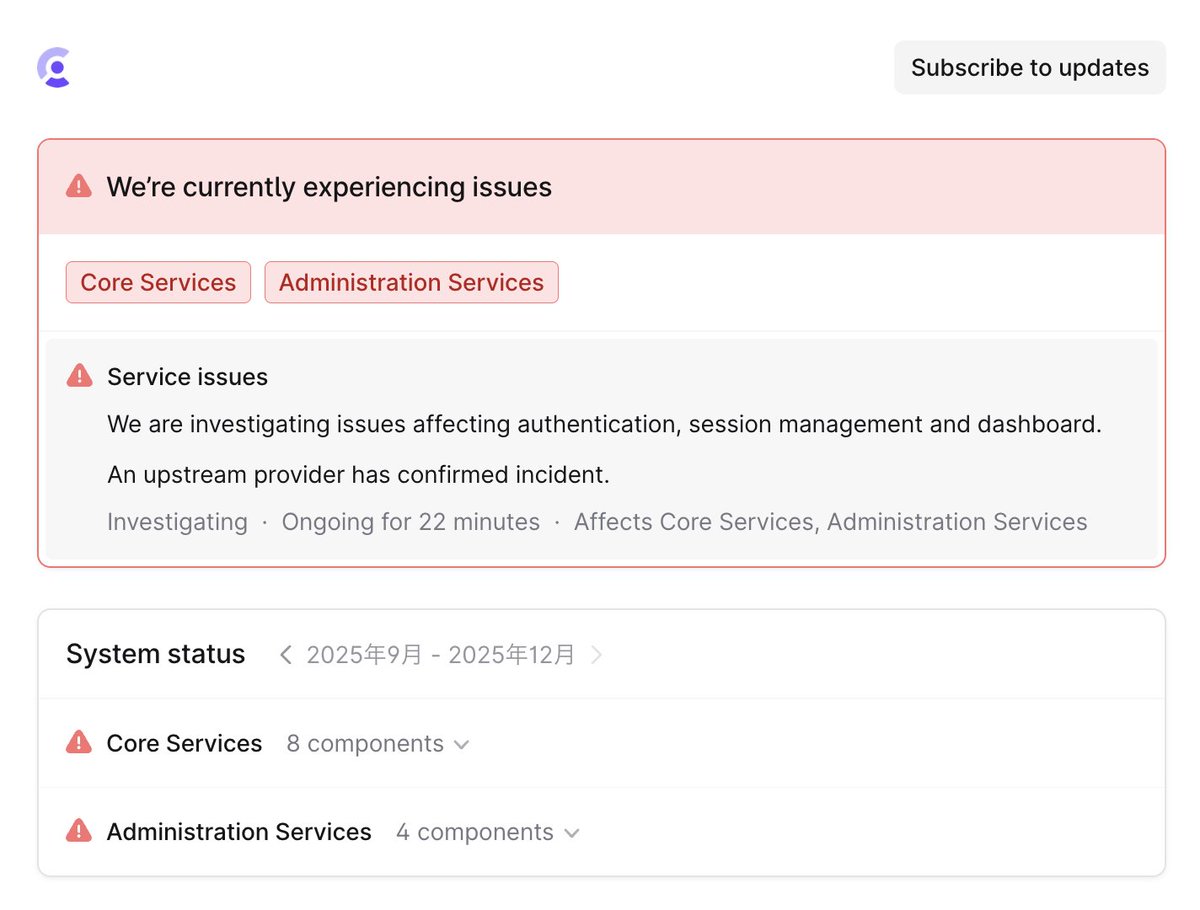Go to next date range chevron
This screenshot has width=1200, height=910.
[597, 655]
